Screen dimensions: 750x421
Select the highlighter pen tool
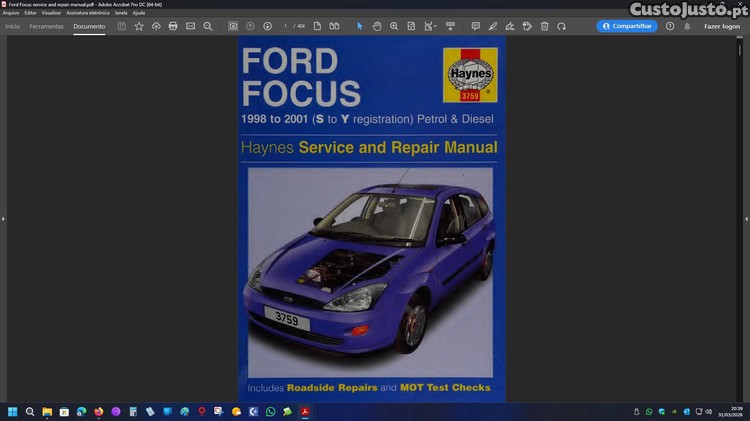tap(492, 26)
